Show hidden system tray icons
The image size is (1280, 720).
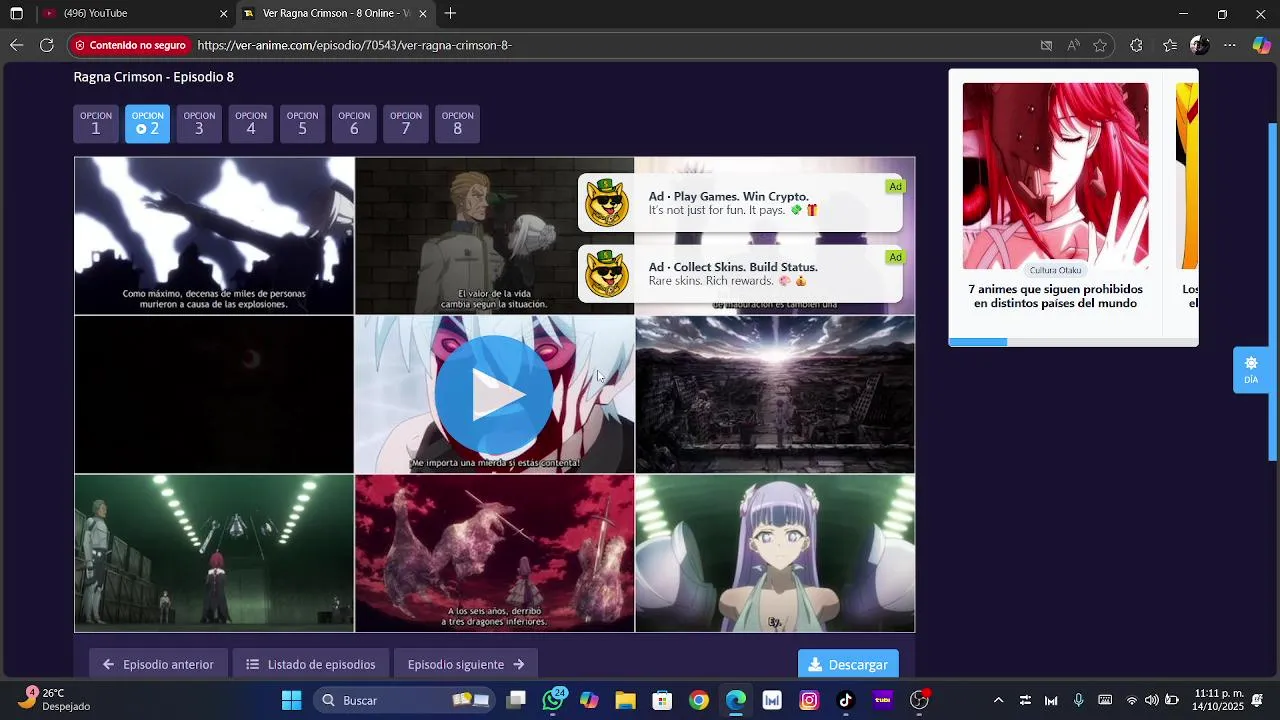click(x=998, y=700)
